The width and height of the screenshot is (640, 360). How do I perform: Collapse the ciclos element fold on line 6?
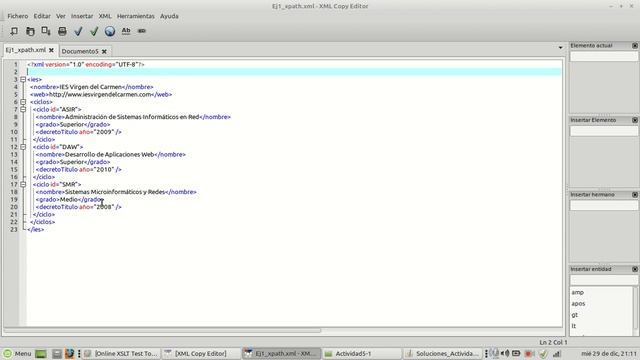pos(23,102)
